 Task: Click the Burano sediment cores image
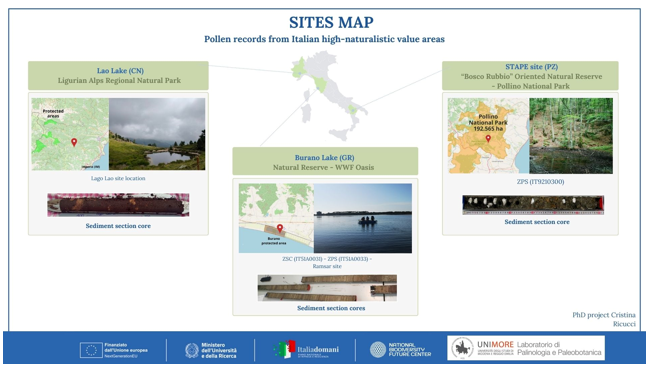pyautogui.click(x=327, y=288)
